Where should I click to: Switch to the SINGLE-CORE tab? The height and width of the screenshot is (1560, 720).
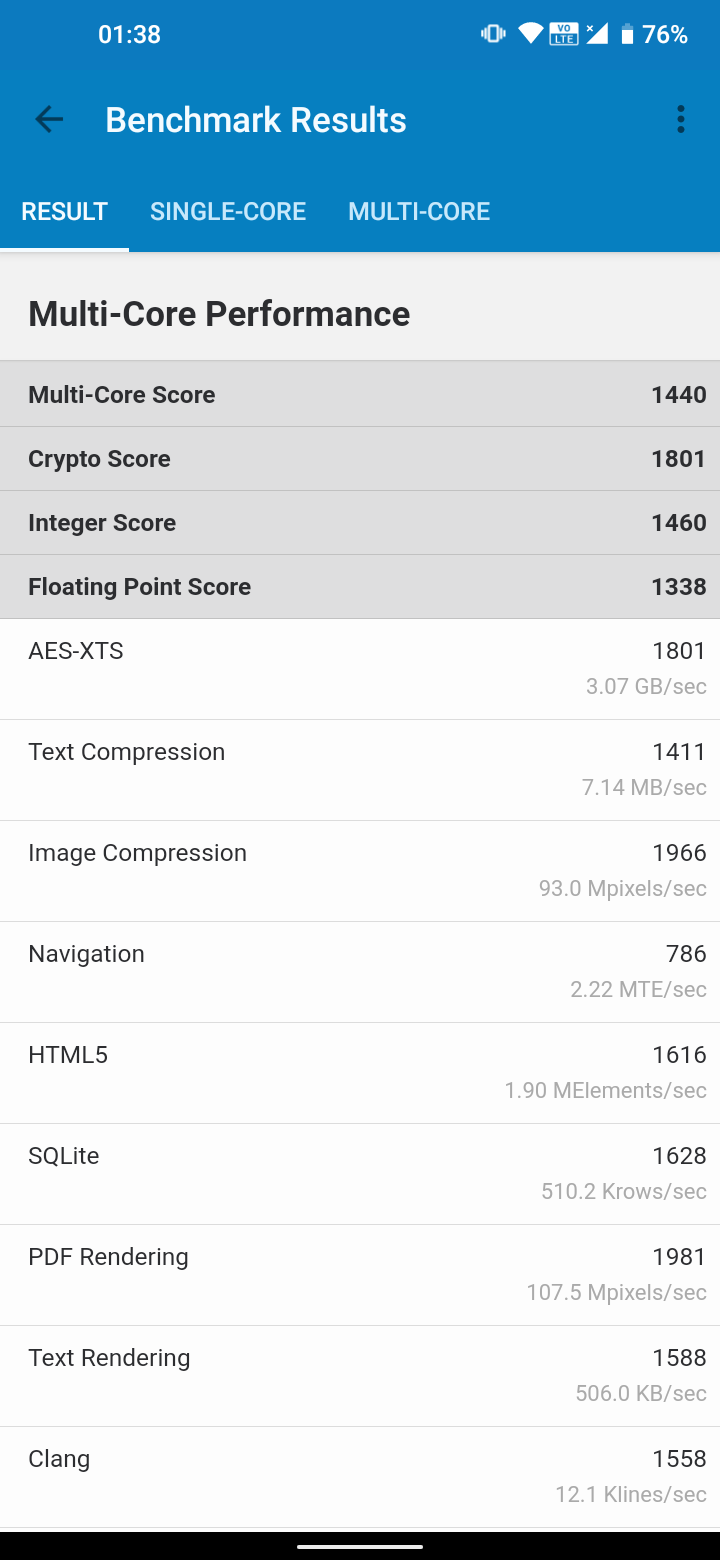point(228,212)
